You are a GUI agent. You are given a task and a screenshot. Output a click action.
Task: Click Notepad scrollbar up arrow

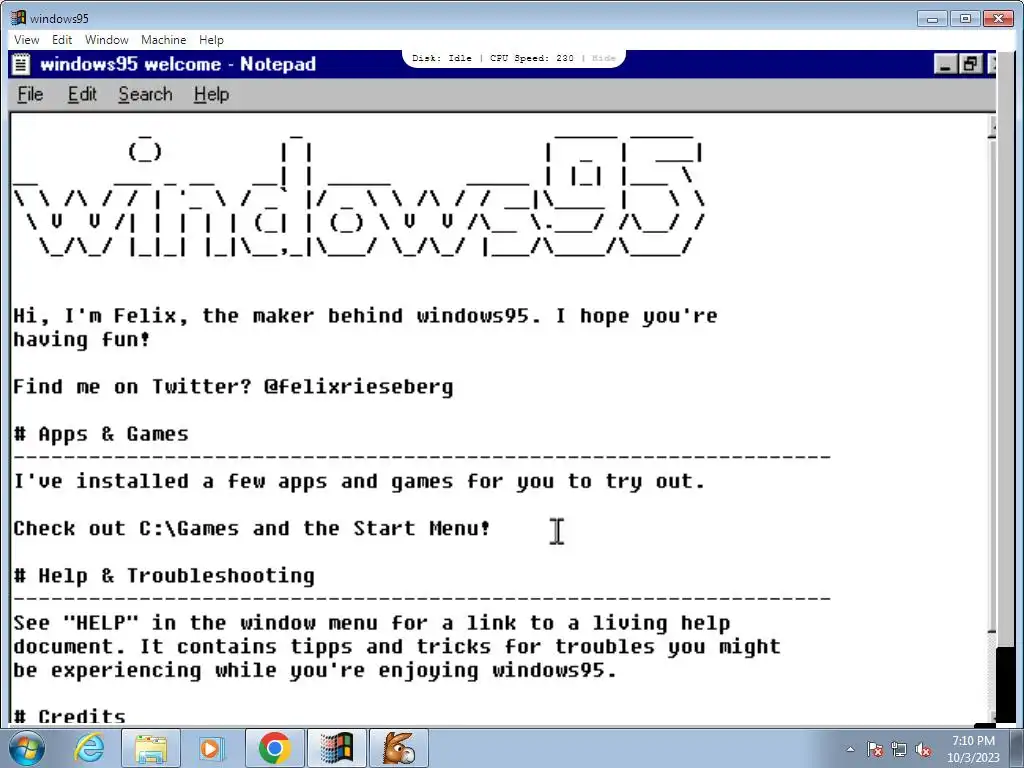click(x=993, y=127)
